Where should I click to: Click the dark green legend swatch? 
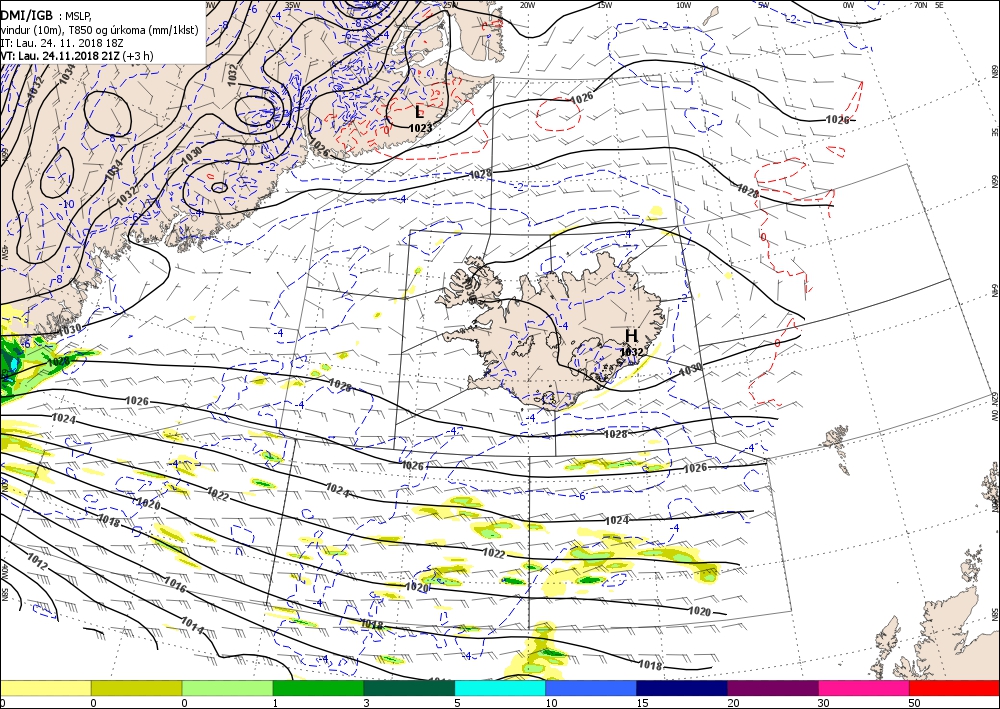pos(409,688)
